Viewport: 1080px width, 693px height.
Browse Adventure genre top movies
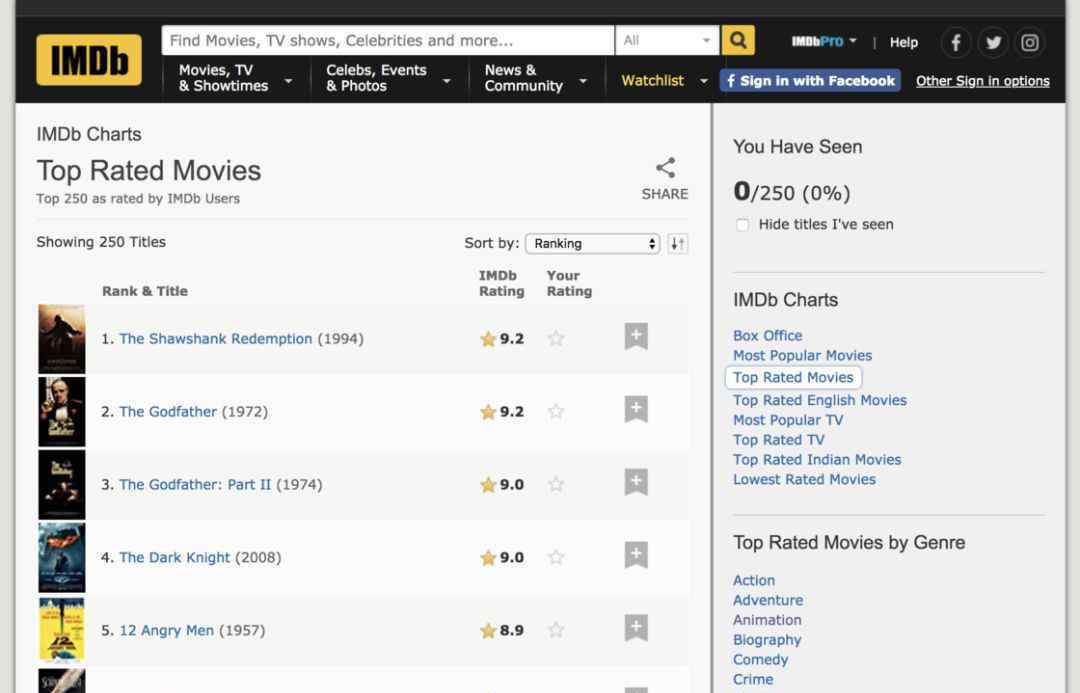[768, 601]
